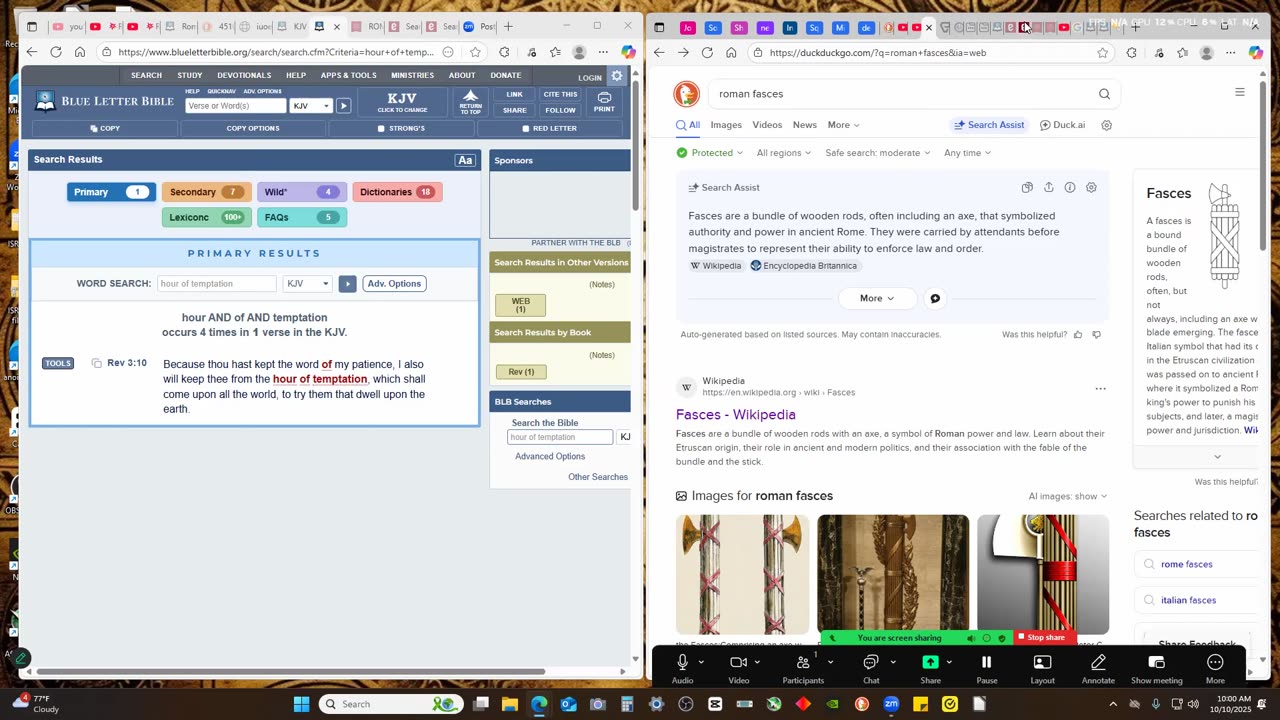Give thumbs up to Search Assist answer
The image size is (1280, 720).
click(x=1078, y=335)
